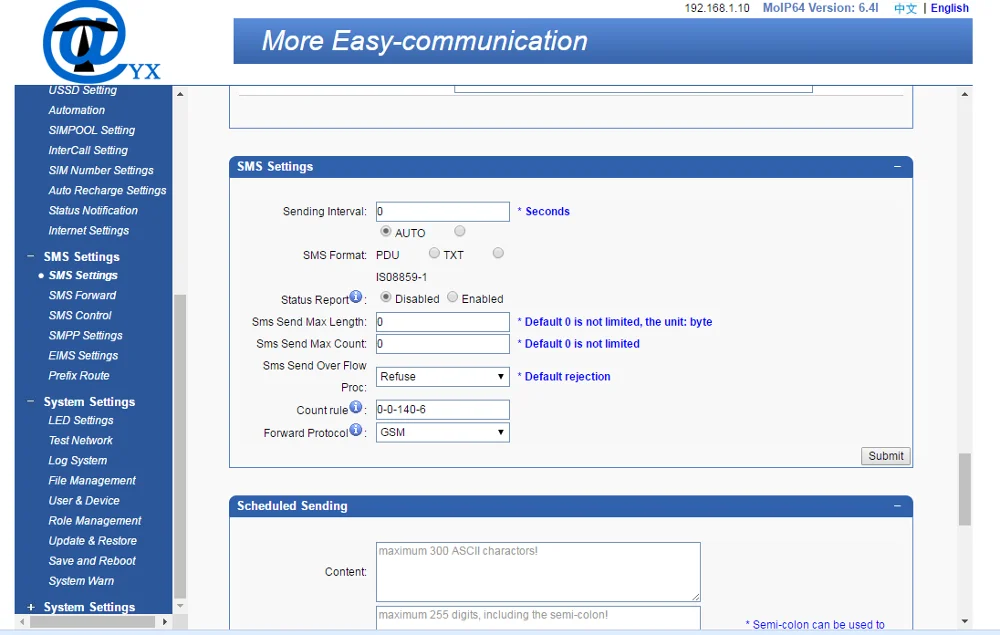Open EIMS Settings in the sidebar
The image size is (1000, 635).
pyautogui.click(x=83, y=356)
